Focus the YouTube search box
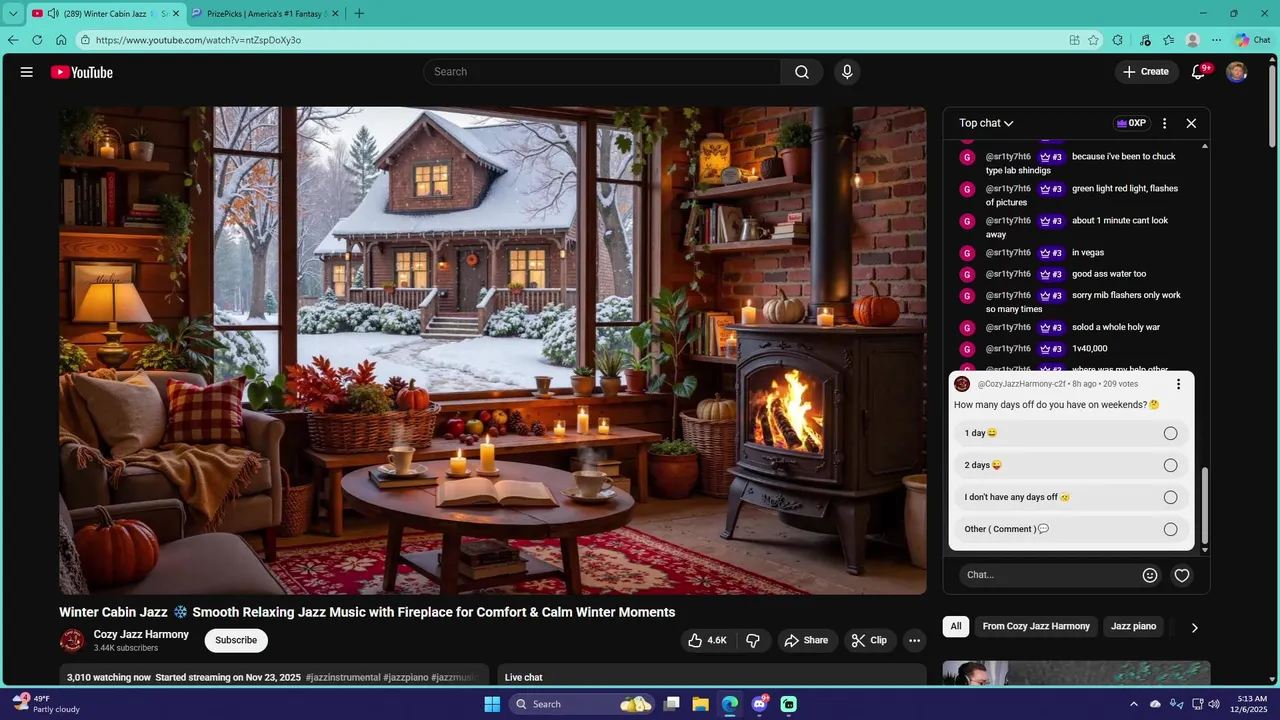Image resolution: width=1280 pixels, height=720 pixels. click(602, 72)
